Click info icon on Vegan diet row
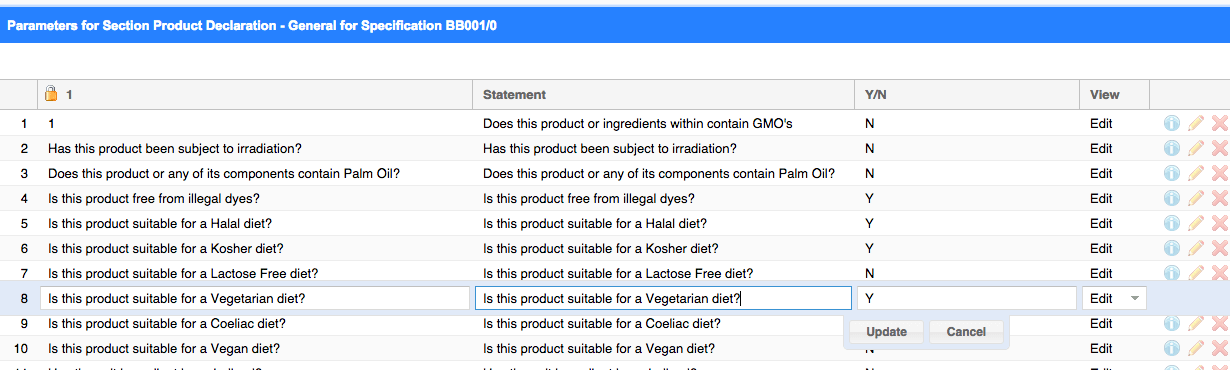The image size is (1230, 370). (x=1172, y=348)
